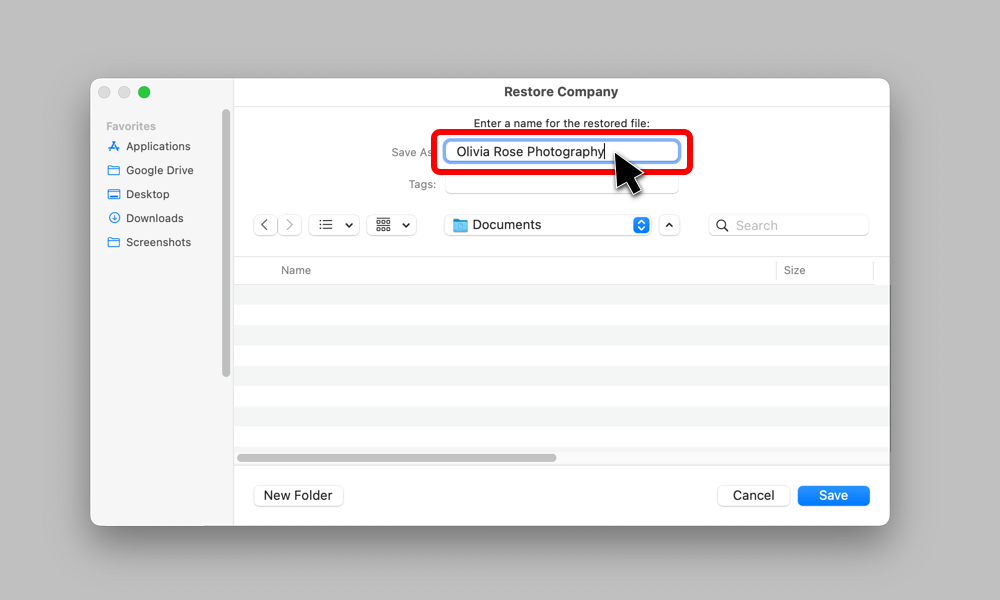Sort by the Name column header

[296, 270]
